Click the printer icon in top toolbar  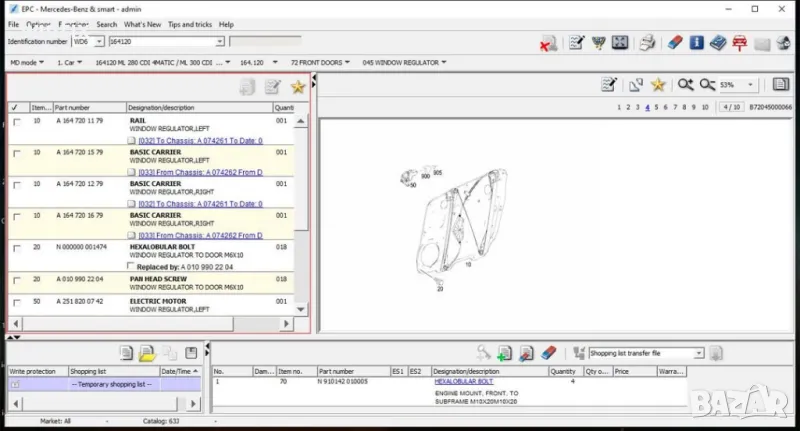pyautogui.click(x=647, y=43)
